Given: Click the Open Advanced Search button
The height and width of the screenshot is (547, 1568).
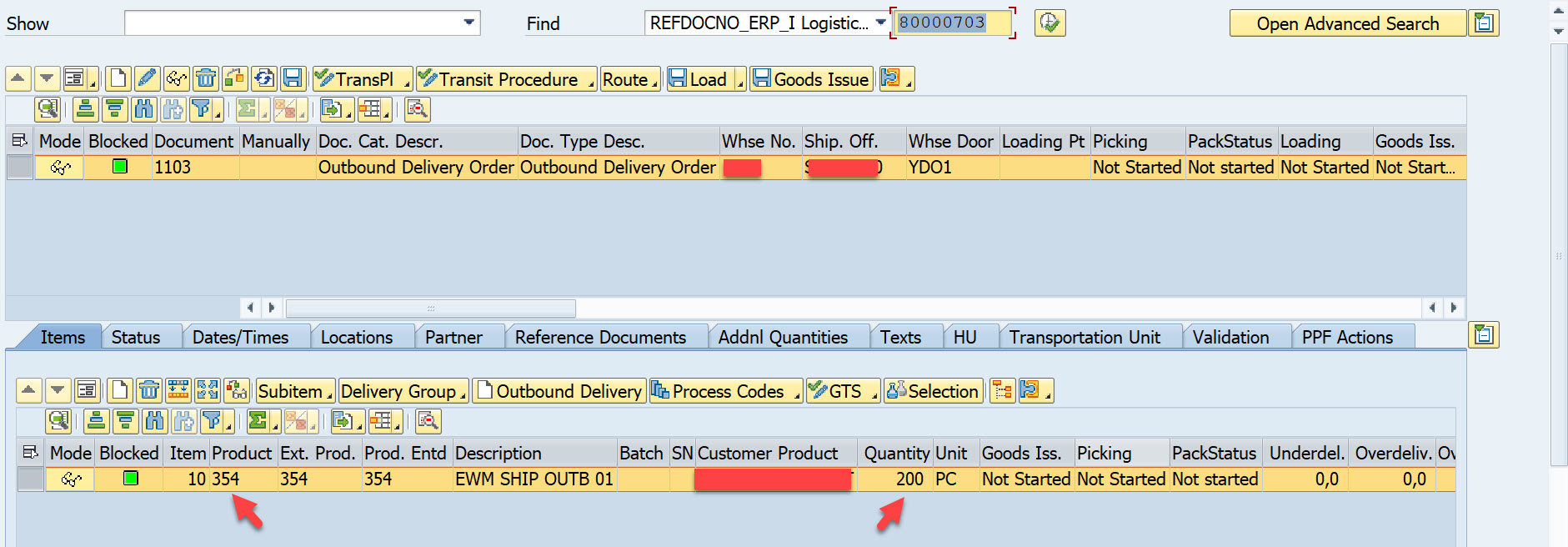Looking at the screenshot, I should [x=1347, y=23].
